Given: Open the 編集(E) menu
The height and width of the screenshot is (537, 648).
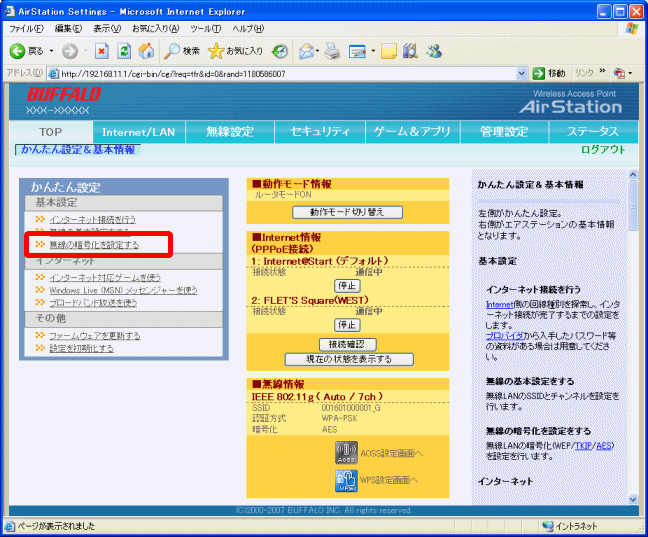Looking at the screenshot, I should pos(69,29).
